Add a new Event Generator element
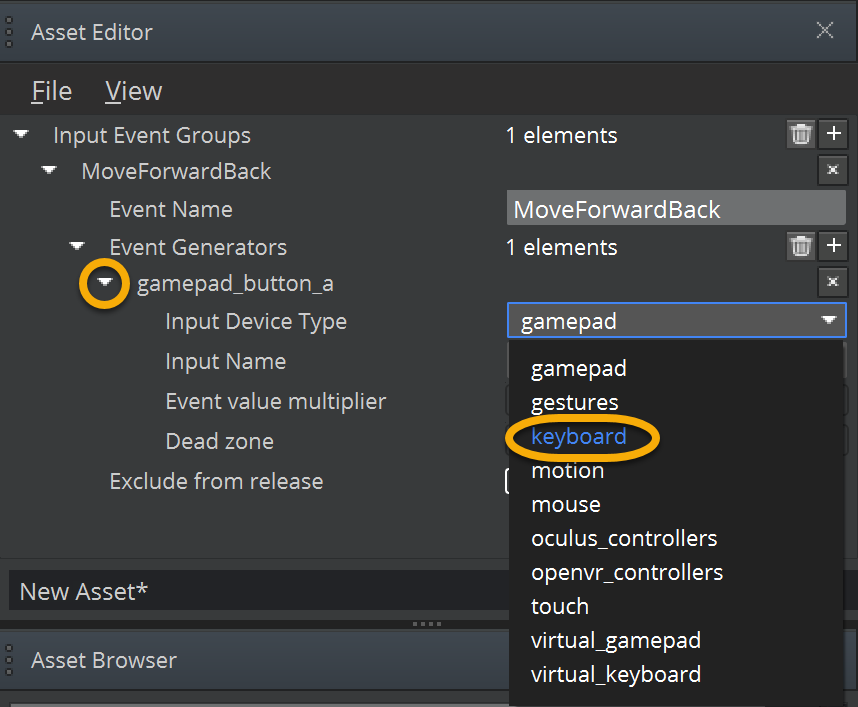The height and width of the screenshot is (707, 858). coord(833,246)
